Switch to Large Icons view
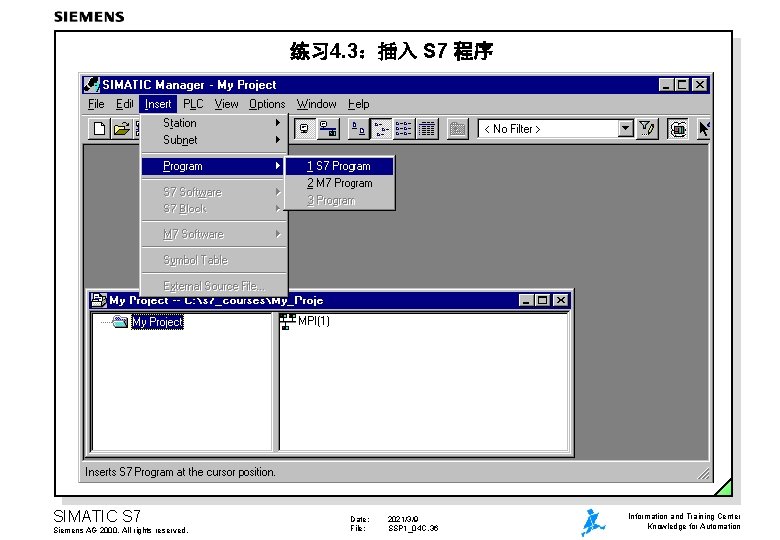Viewport: 780px width, 540px height. pyautogui.click(x=358, y=129)
